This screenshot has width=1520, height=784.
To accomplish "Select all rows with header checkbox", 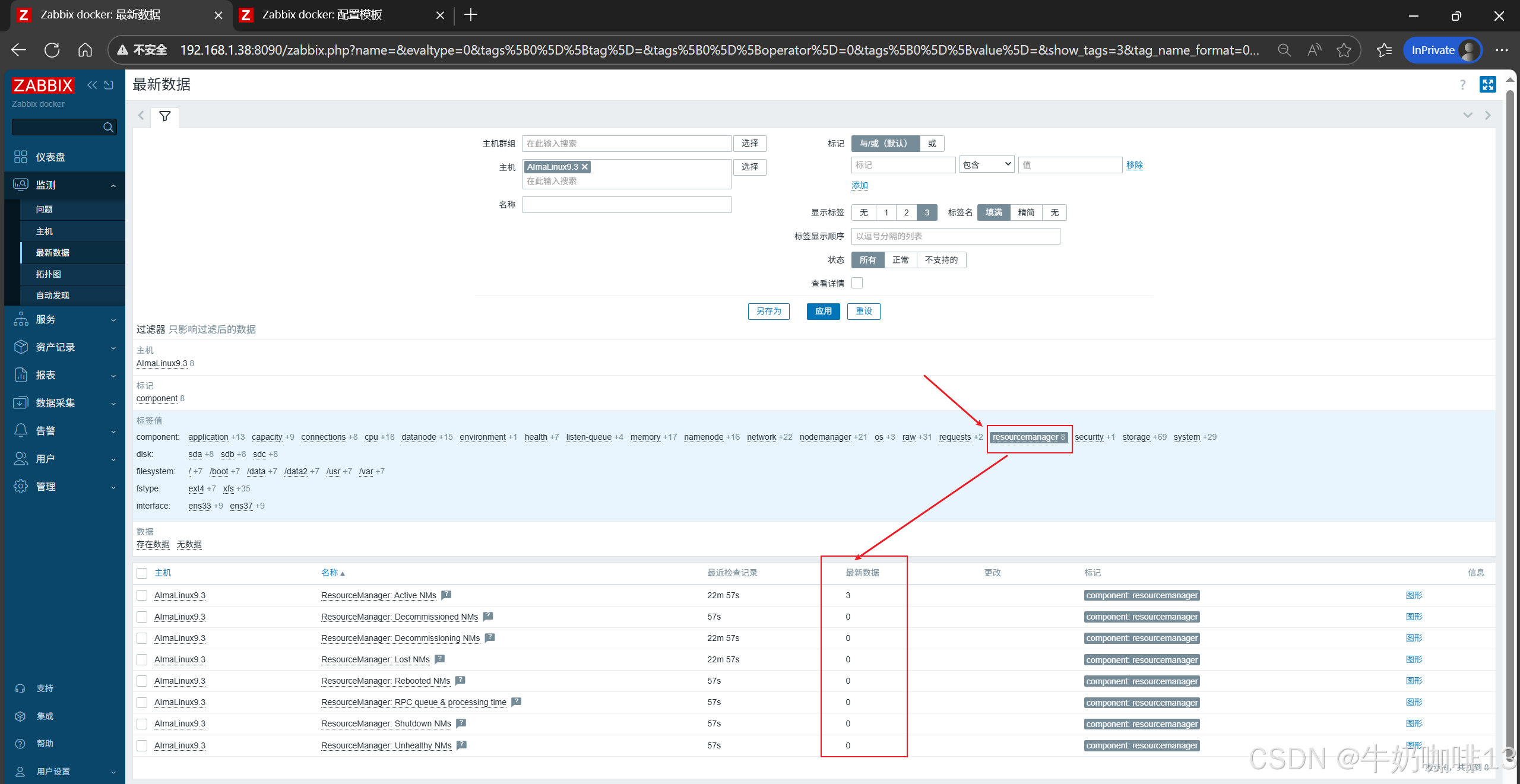I will click(x=142, y=573).
